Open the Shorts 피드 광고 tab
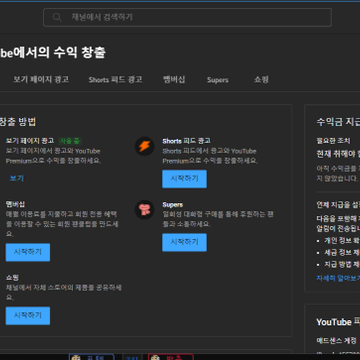Screen dimensions: 360x360 pos(115,80)
